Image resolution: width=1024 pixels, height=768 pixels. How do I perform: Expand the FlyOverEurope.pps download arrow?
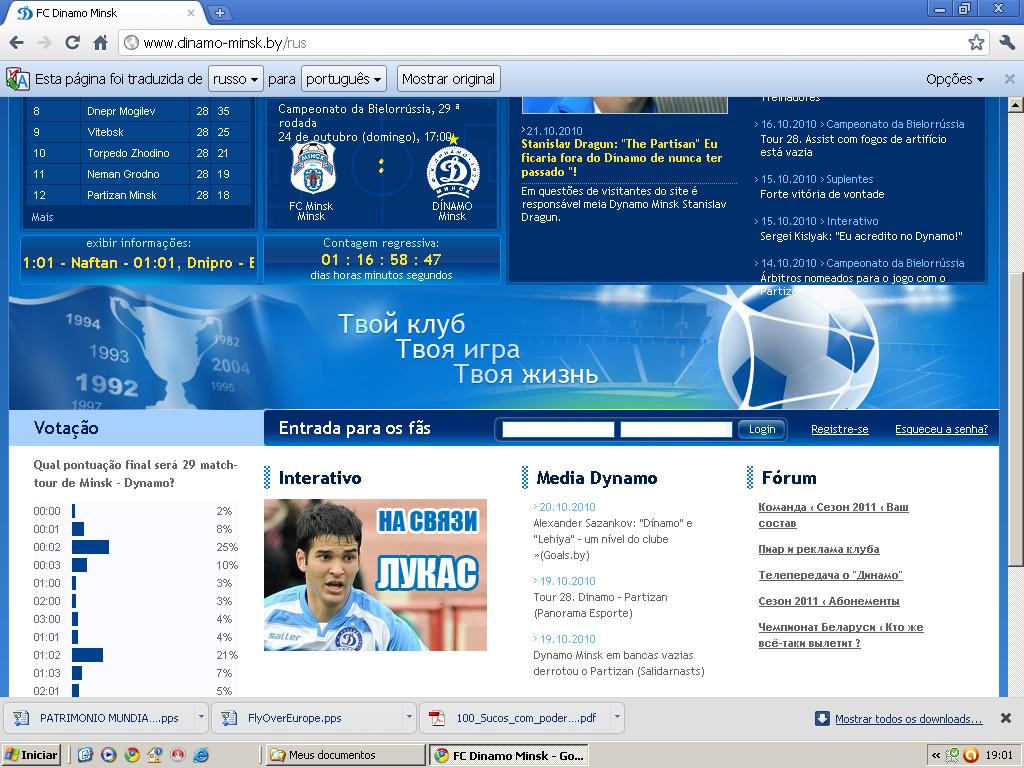tap(408, 718)
